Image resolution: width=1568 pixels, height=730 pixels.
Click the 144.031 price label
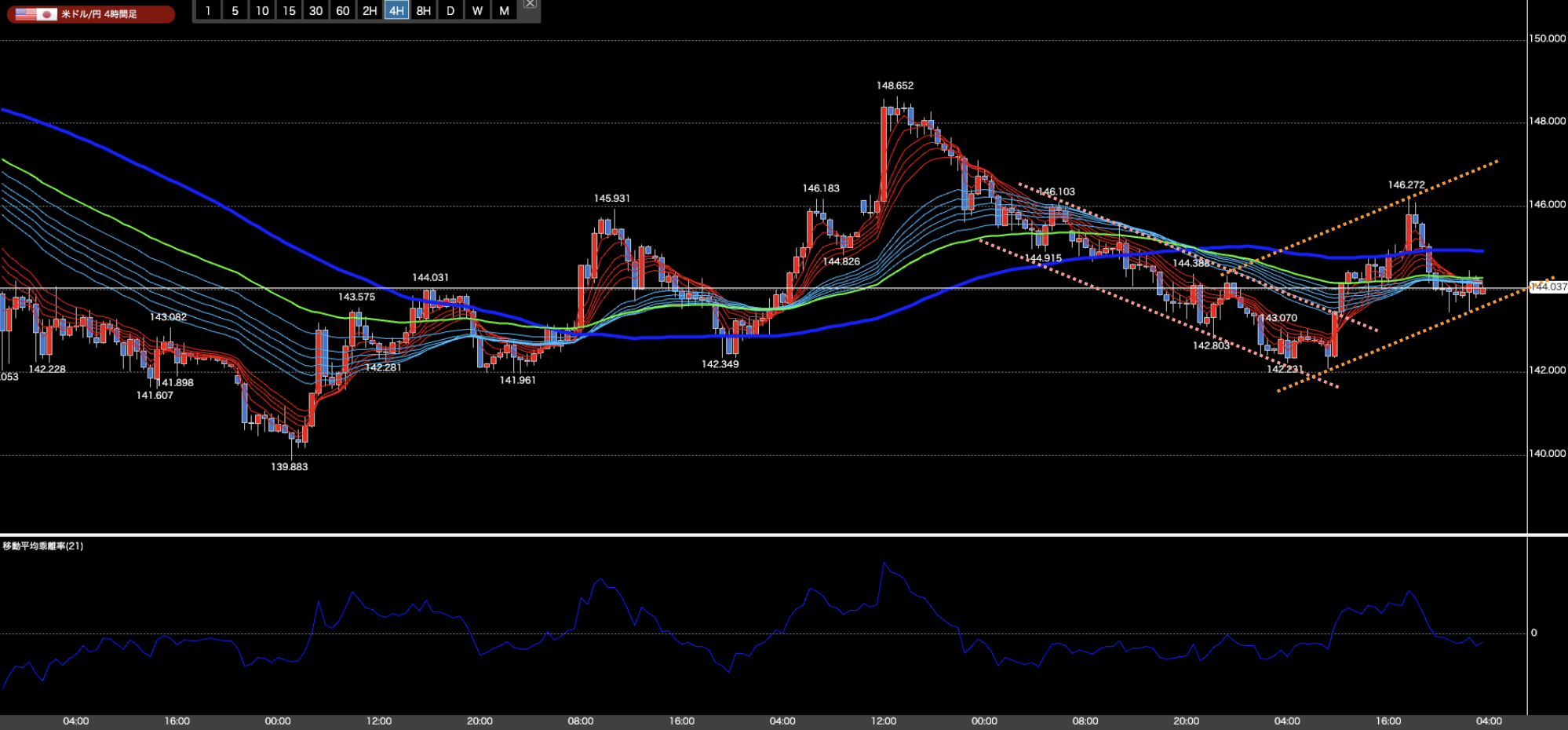[x=431, y=278]
